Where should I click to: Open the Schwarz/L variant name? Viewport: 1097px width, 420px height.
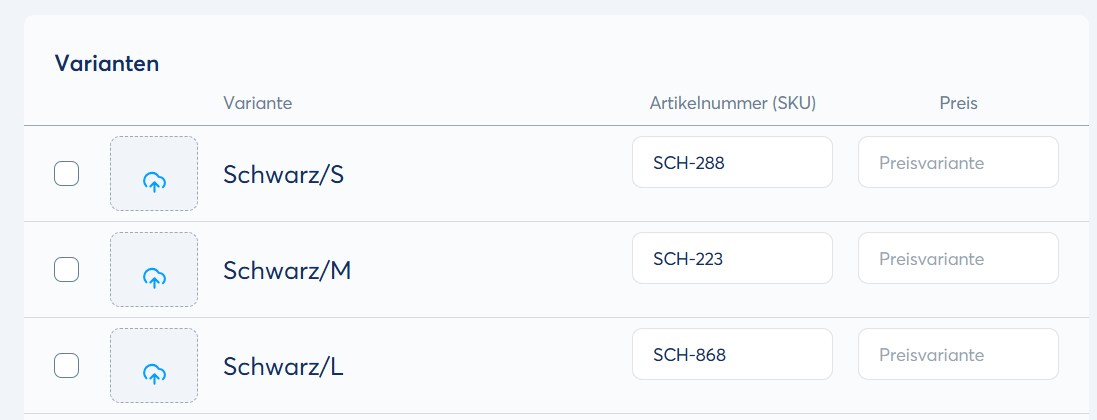284,367
